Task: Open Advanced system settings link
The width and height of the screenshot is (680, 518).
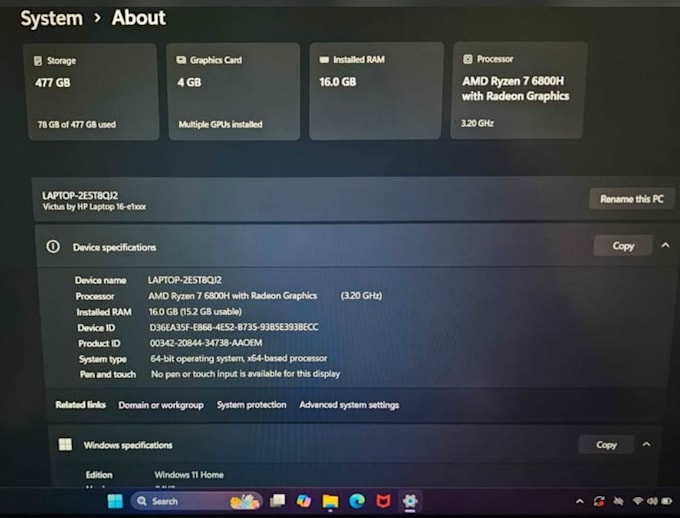Action: 349,405
